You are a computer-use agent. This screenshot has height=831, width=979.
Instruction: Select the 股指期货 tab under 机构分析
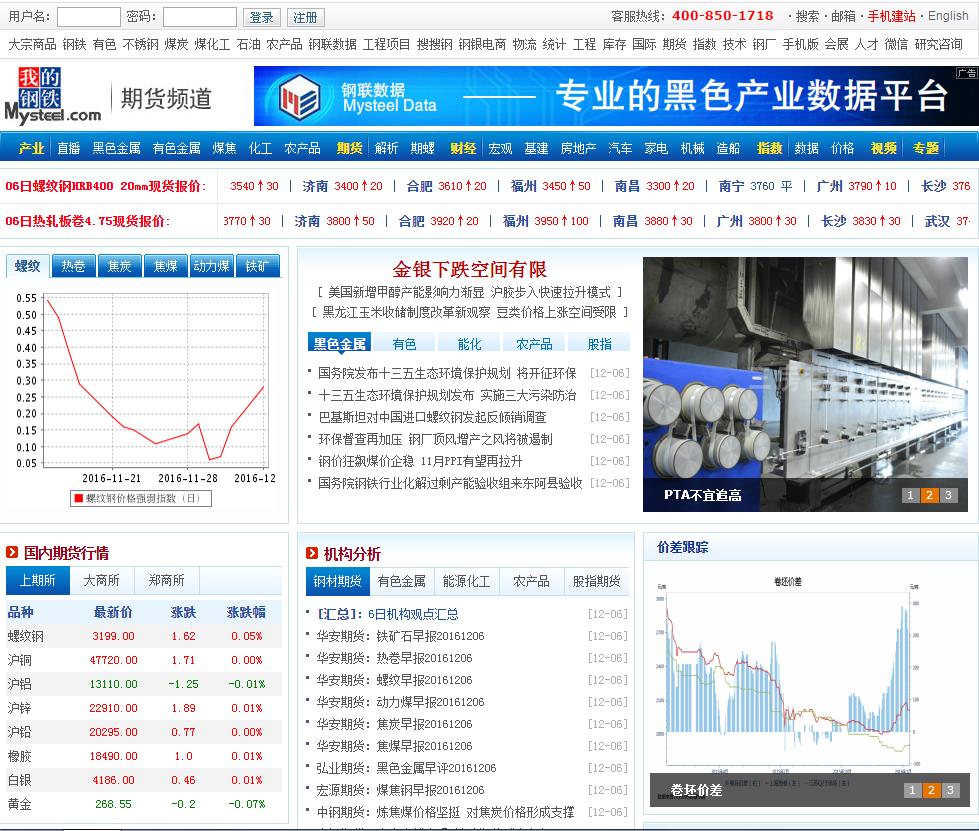click(596, 581)
